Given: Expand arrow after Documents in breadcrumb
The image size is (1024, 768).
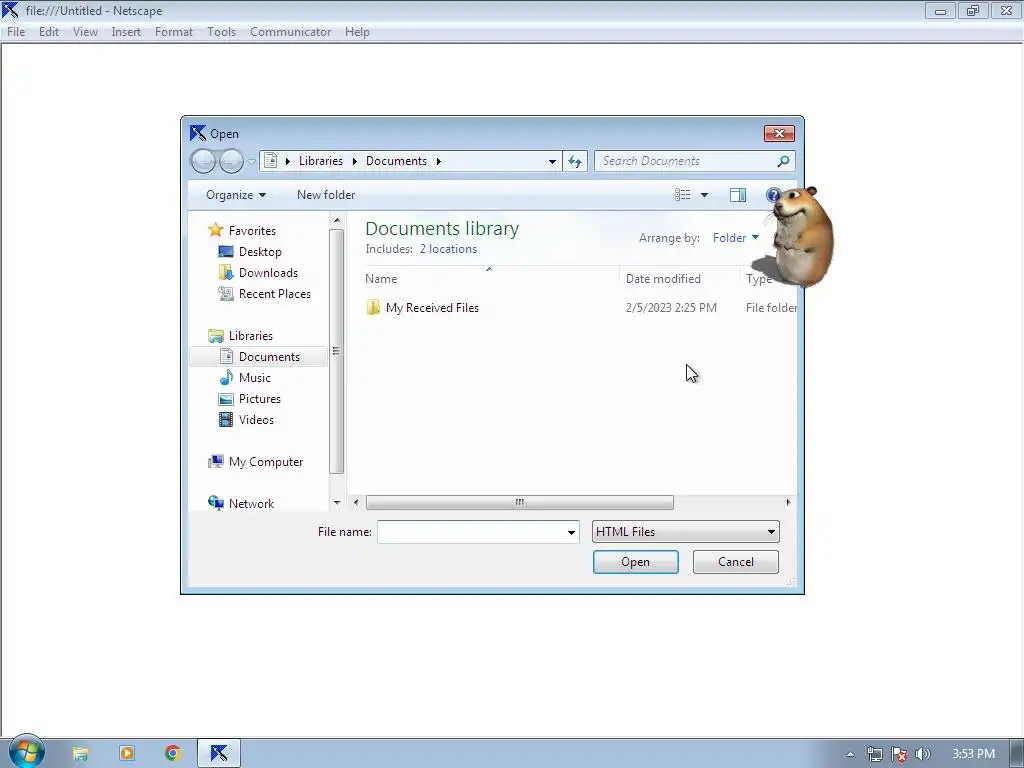Looking at the screenshot, I should click(439, 161).
